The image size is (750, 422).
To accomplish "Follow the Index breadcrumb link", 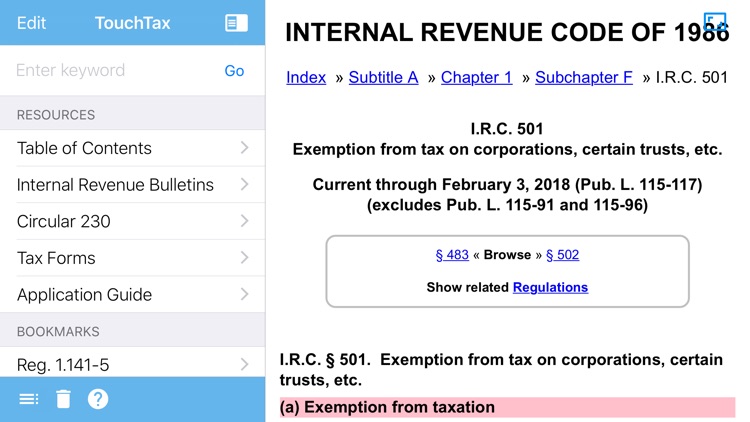I will pos(306,77).
